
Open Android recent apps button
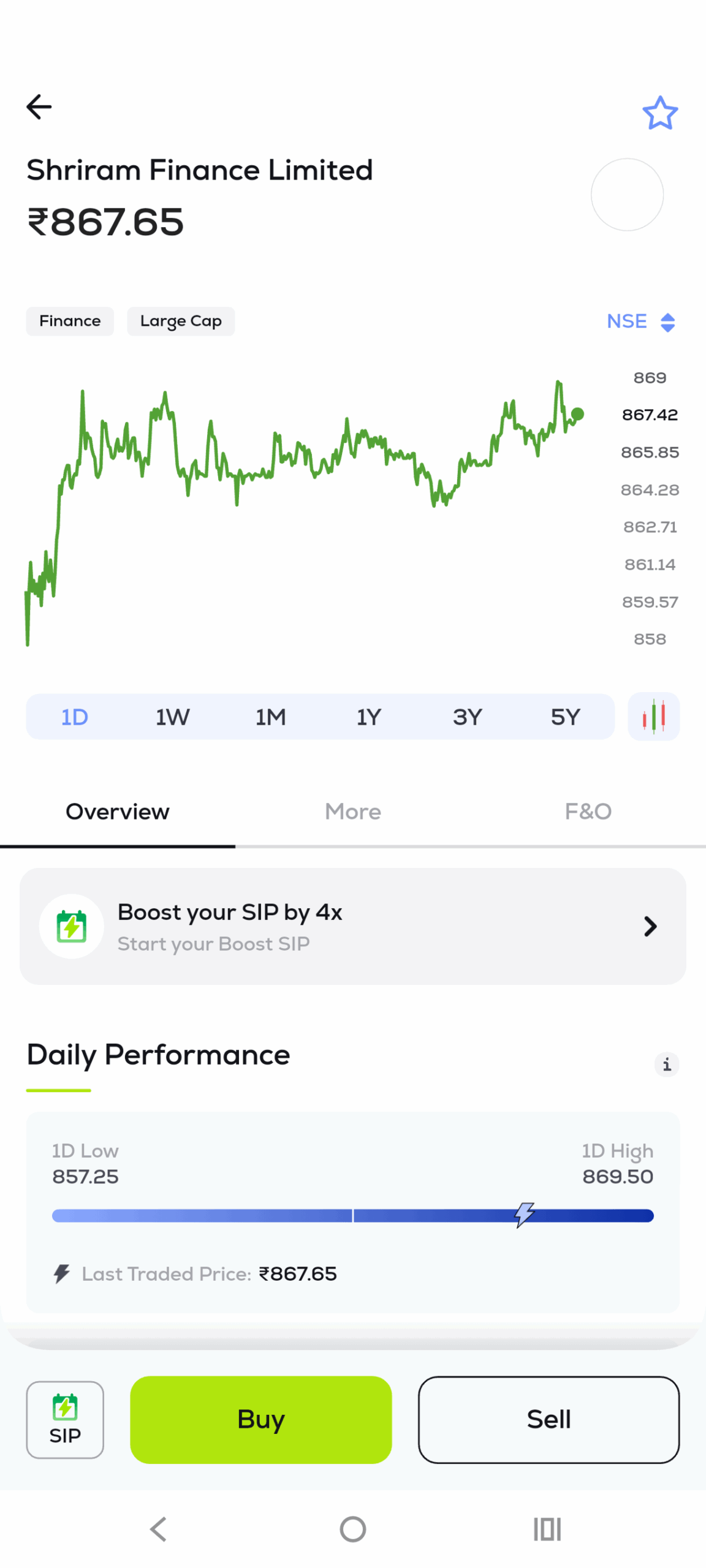[x=547, y=1529]
